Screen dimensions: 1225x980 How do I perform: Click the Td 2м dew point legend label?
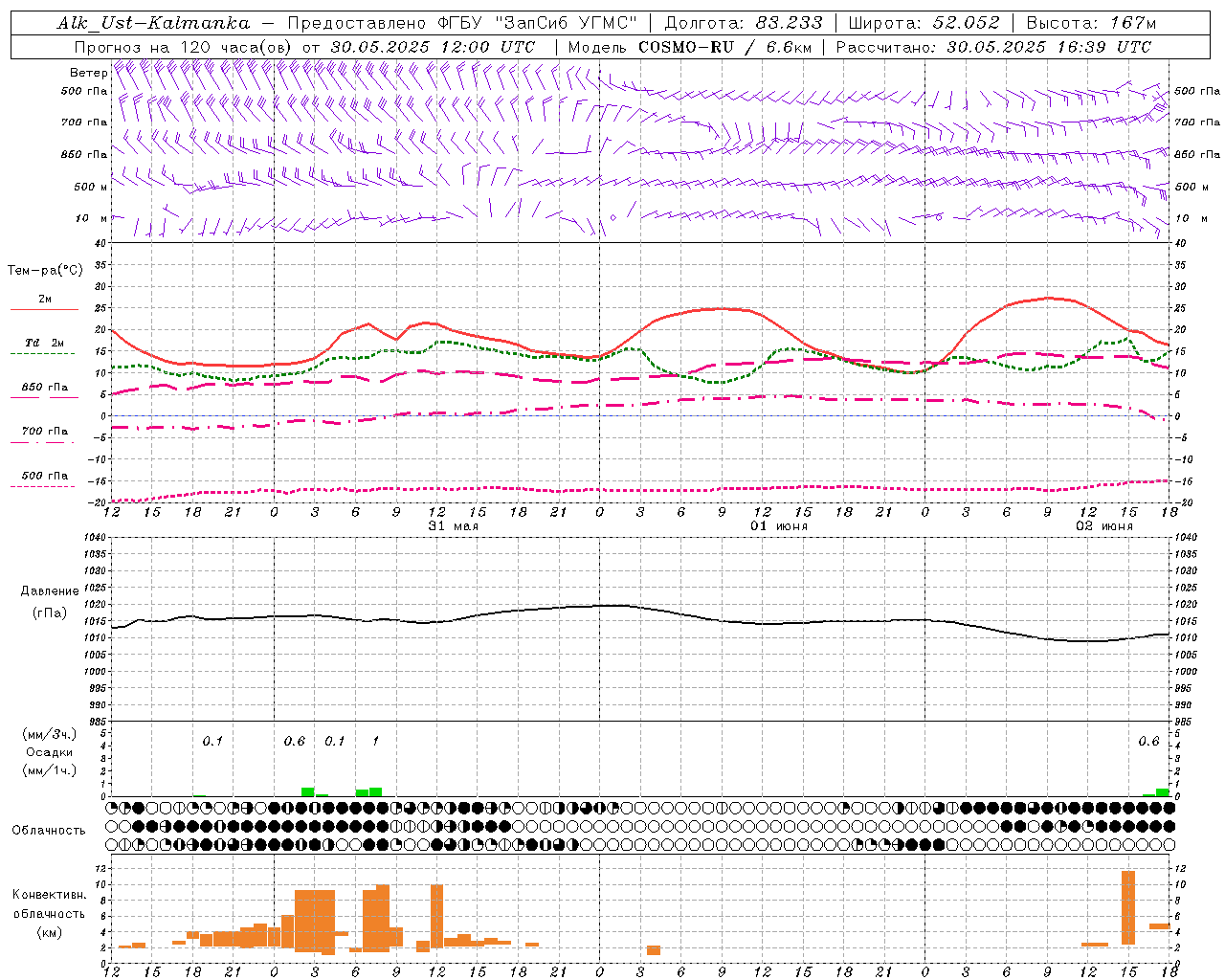pos(45,343)
